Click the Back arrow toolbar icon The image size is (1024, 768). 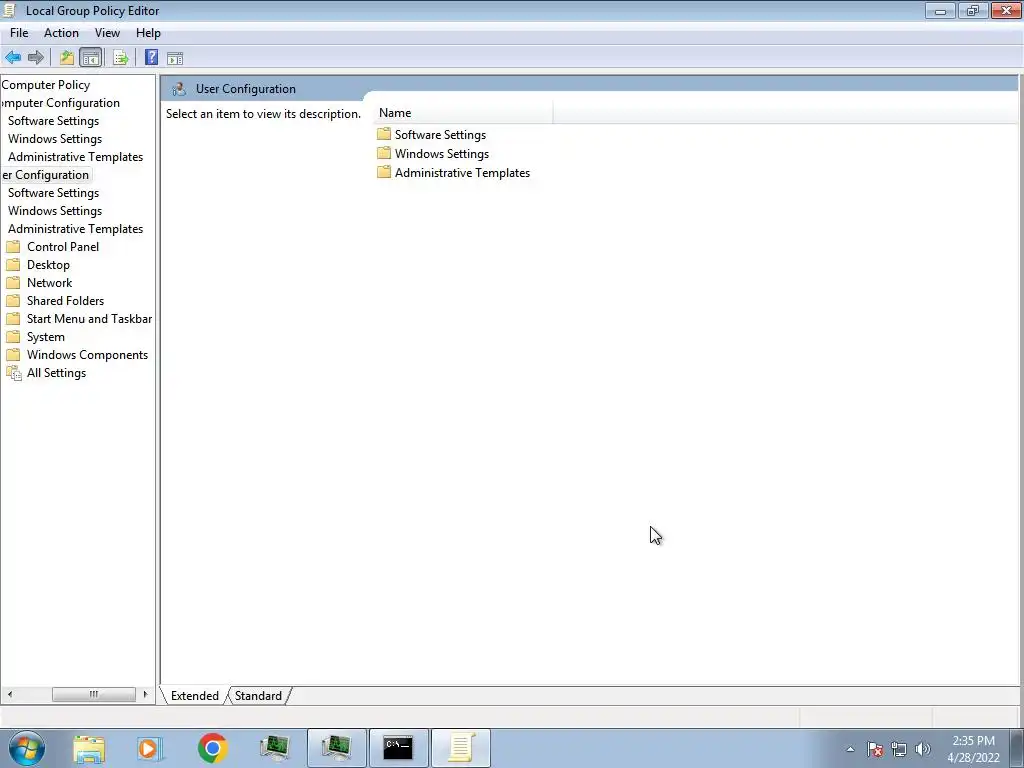point(13,57)
